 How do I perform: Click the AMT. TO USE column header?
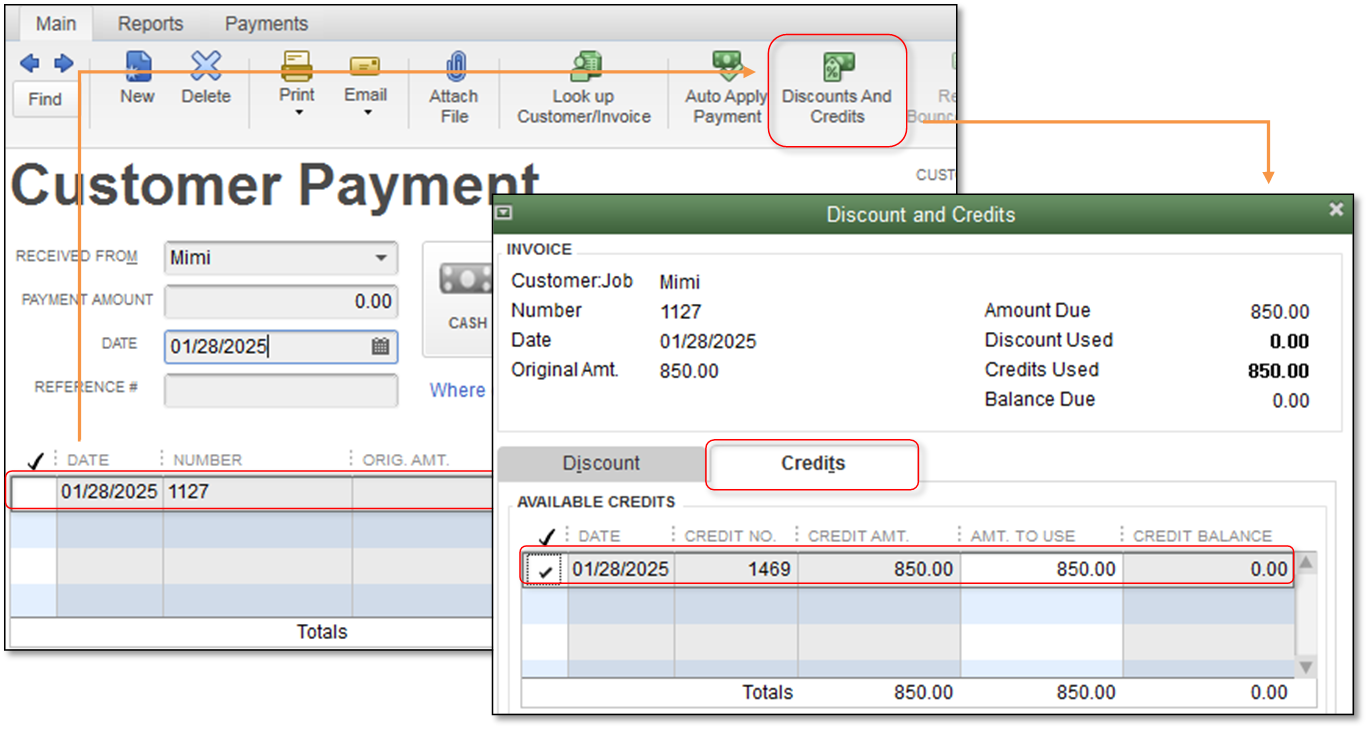(x=1022, y=536)
